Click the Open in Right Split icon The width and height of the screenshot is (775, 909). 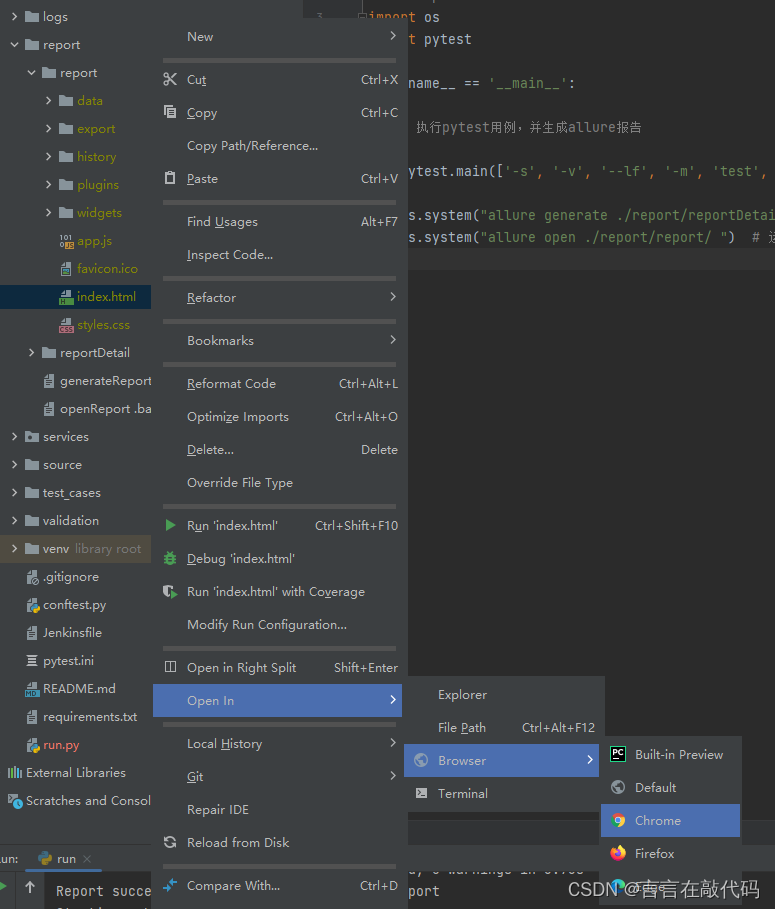pos(170,667)
